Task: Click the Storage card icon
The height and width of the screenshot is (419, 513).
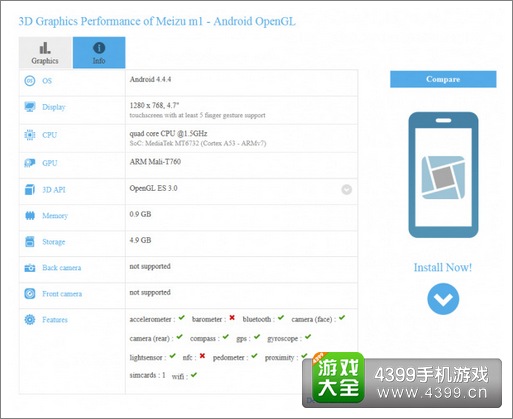Action: (x=30, y=242)
